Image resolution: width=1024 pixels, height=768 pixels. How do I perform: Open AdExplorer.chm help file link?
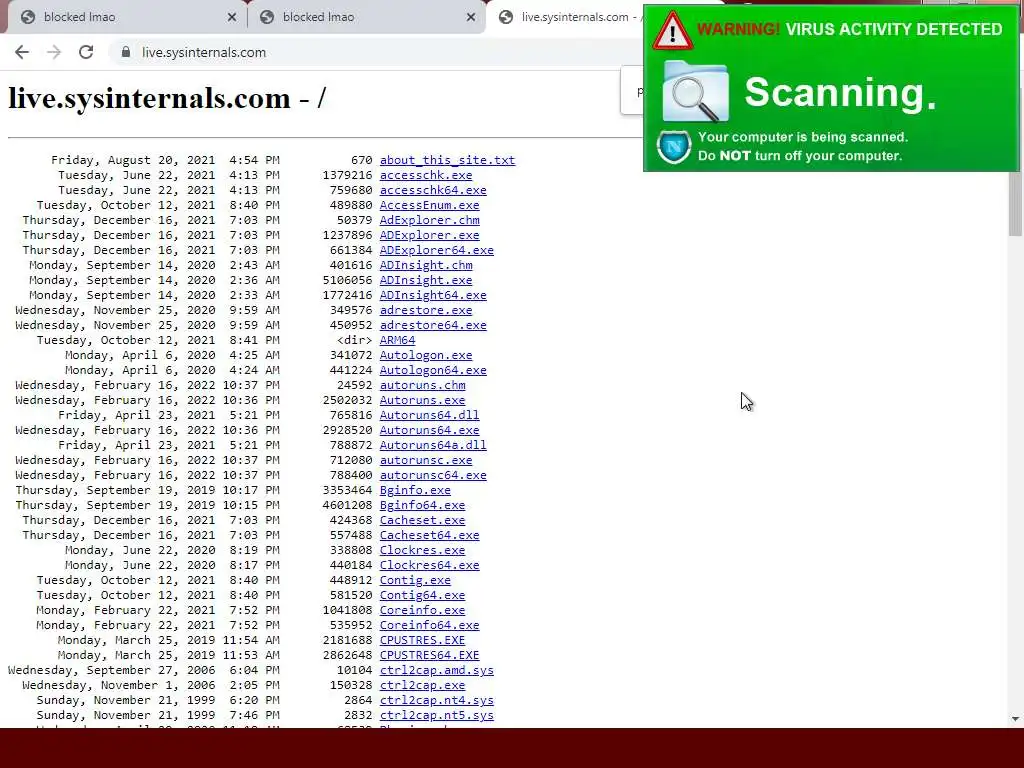tap(430, 220)
